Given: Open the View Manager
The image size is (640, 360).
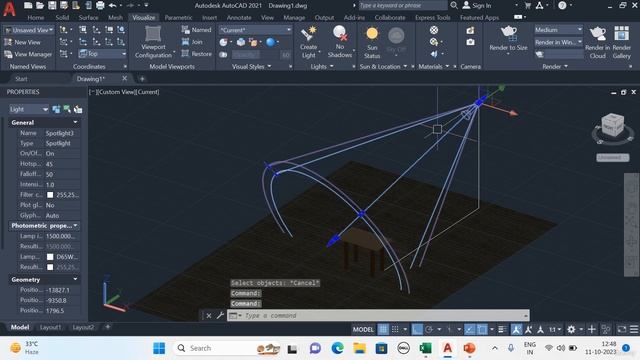Looking at the screenshot, I should click(28, 54).
